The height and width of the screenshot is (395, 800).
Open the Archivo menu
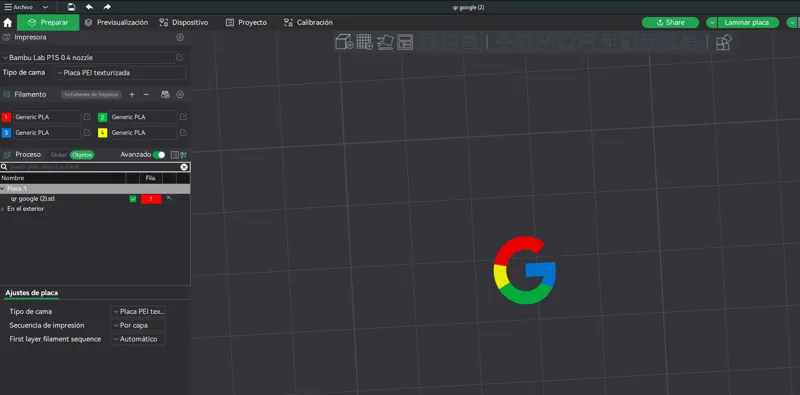click(x=19, y=7)
